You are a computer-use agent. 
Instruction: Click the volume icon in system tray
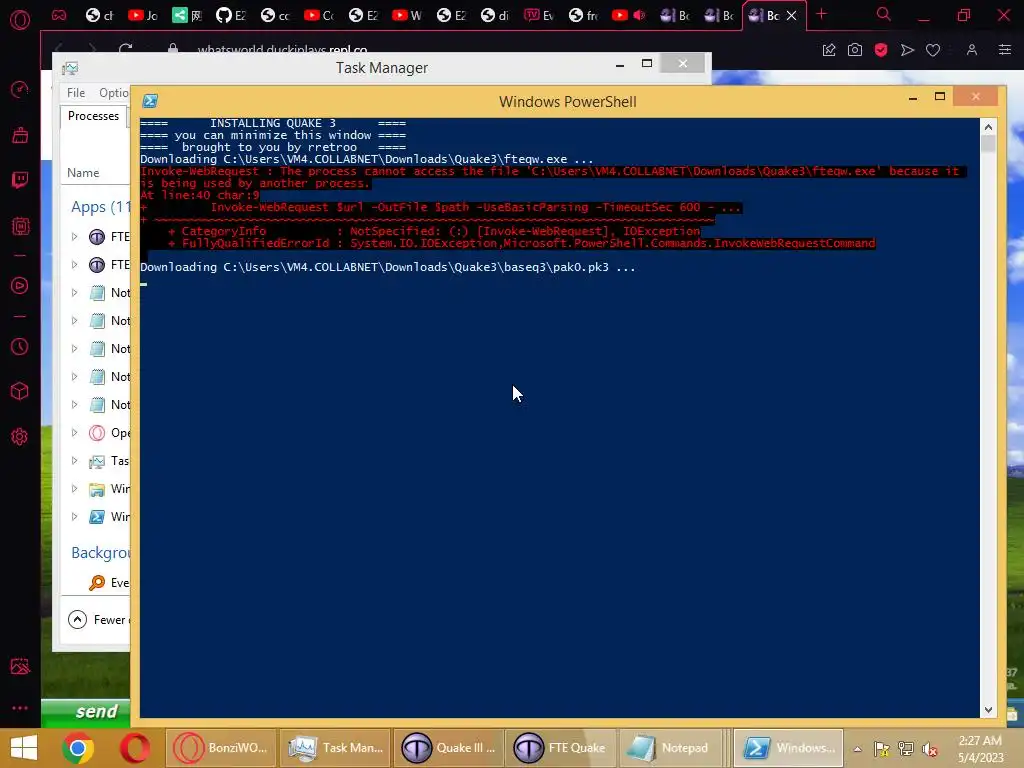(x=929, y=748)
